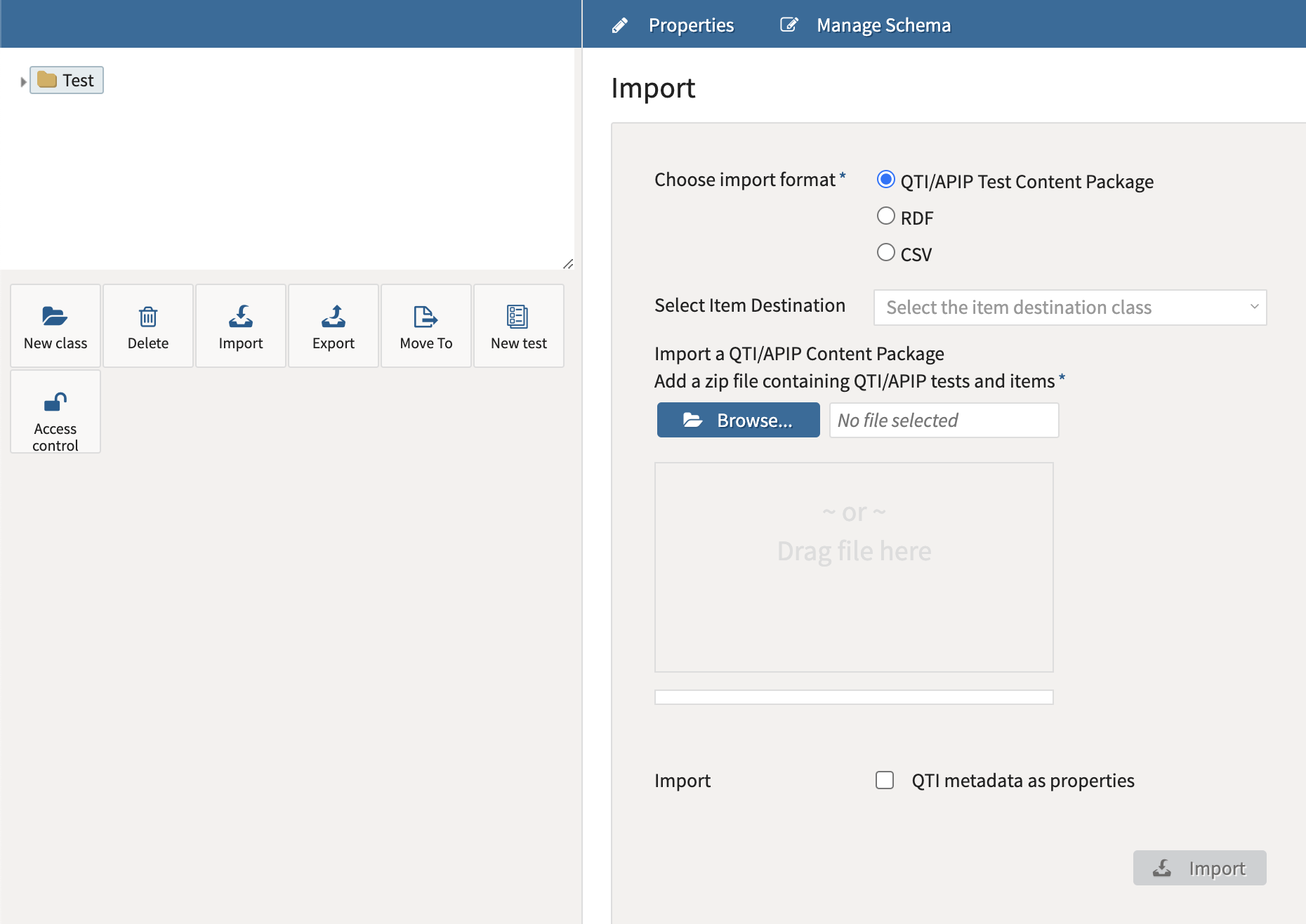Click the Delete trash icon
Viewport: 1306px width, 924px height.
coord(147,317)
